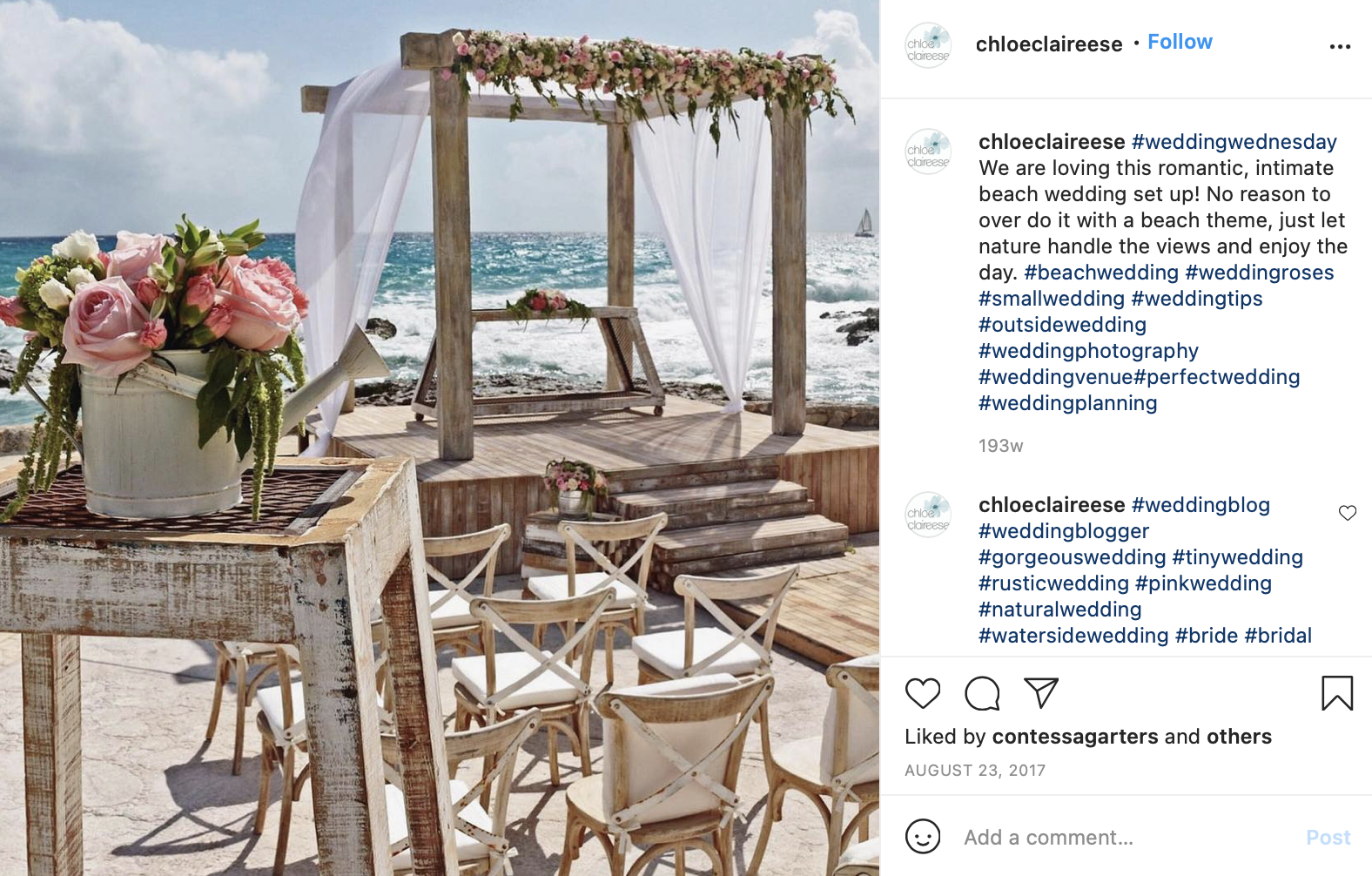Open the second comment's profile avatar

928,515
